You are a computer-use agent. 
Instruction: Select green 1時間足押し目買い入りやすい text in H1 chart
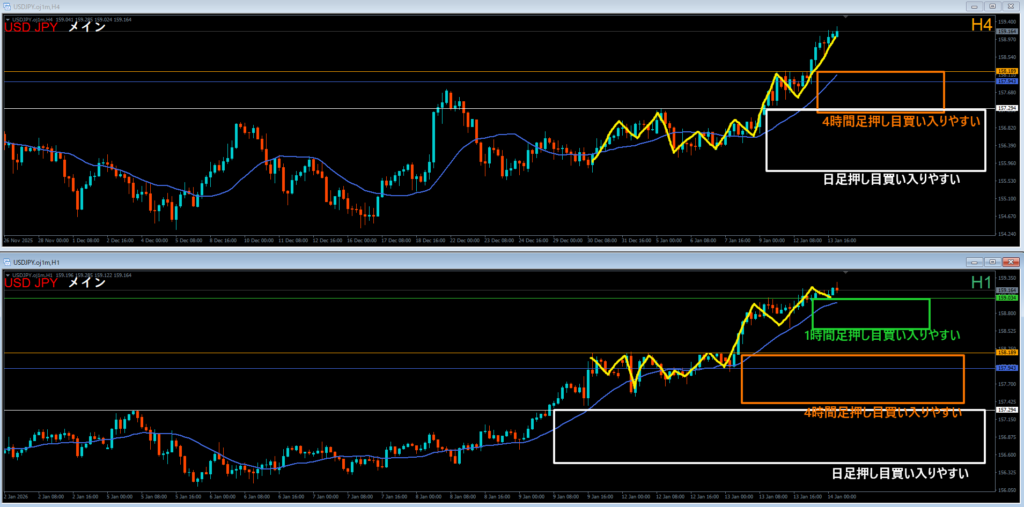coord(882,335)
